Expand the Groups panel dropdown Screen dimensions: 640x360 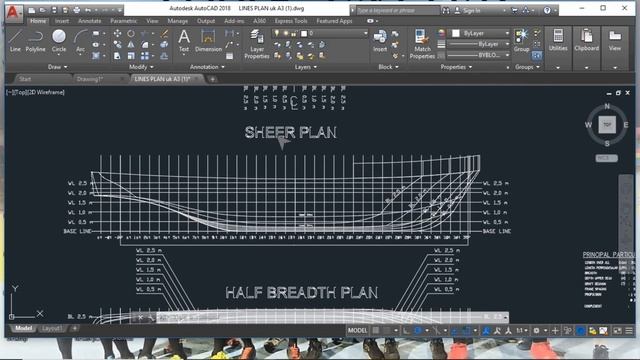(527, 67)
